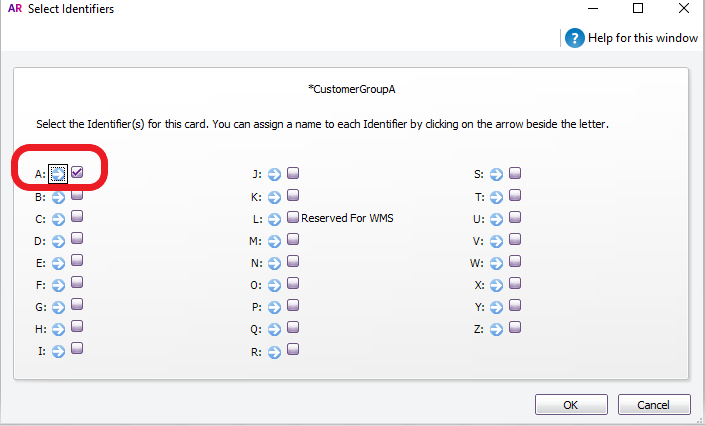Click the arrow icon for Identifier M

(274, 242)
